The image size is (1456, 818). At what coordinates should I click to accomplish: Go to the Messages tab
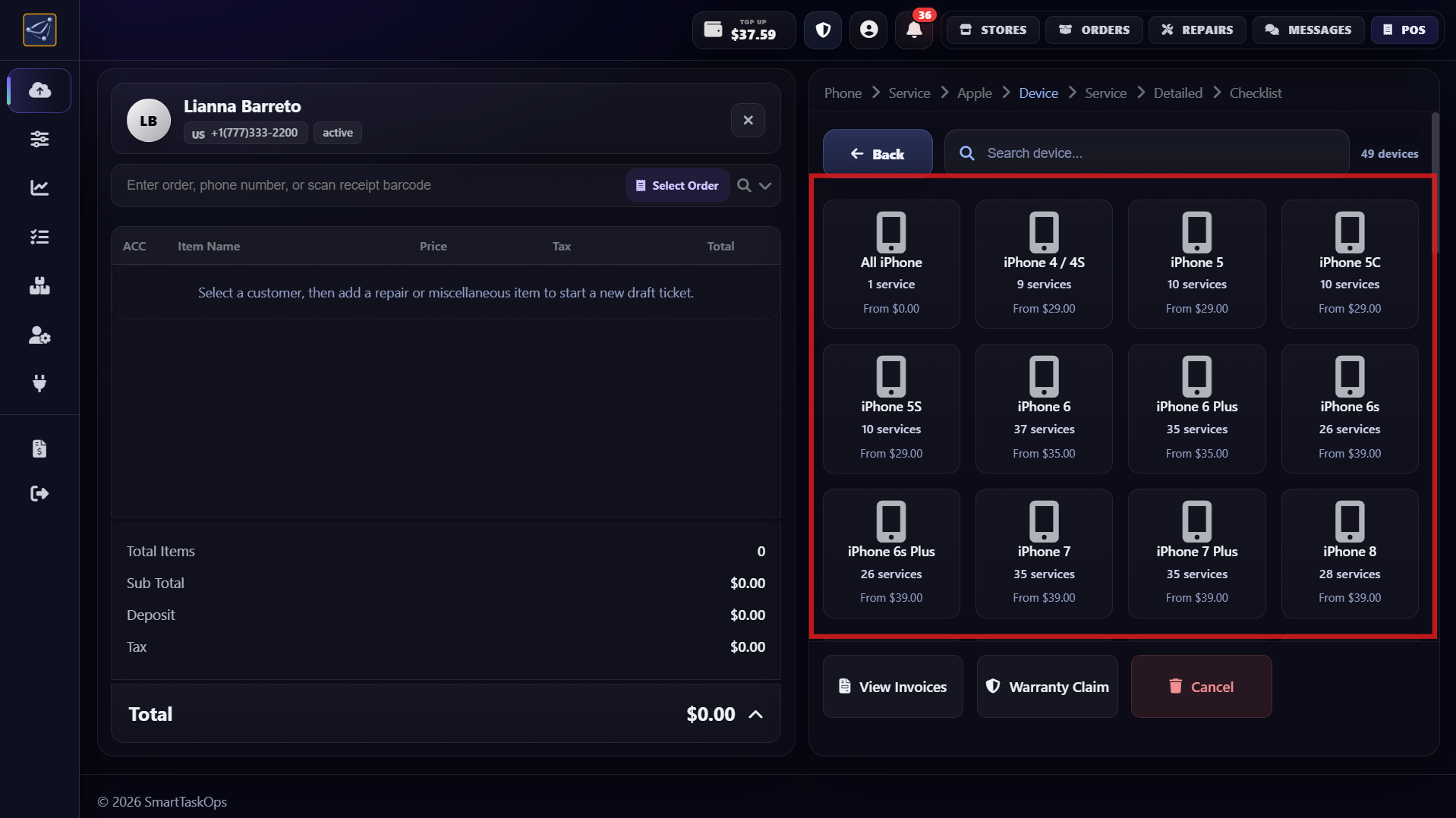[x=1308, y=30]
